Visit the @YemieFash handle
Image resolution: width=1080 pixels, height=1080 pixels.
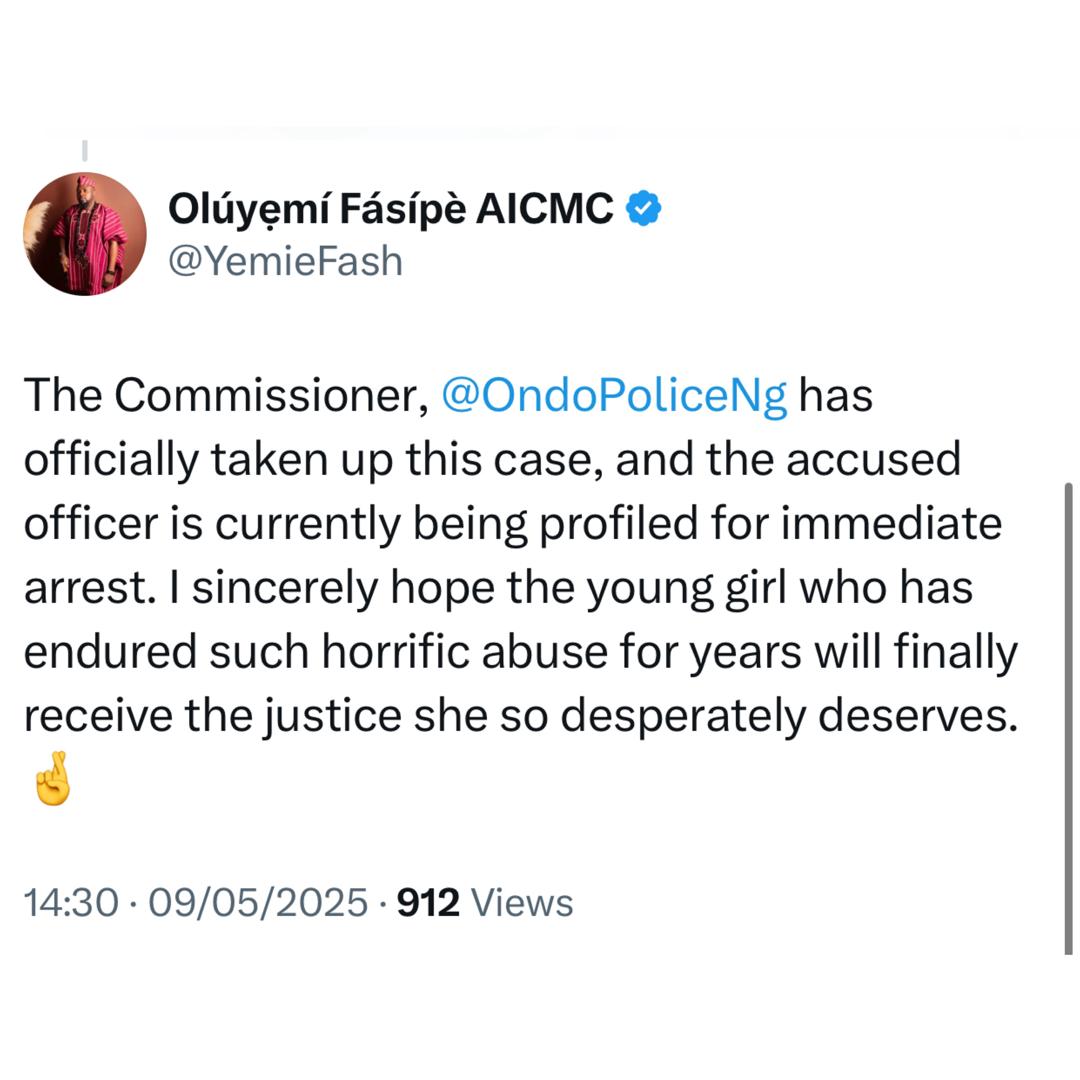click(x=285, y=260)
